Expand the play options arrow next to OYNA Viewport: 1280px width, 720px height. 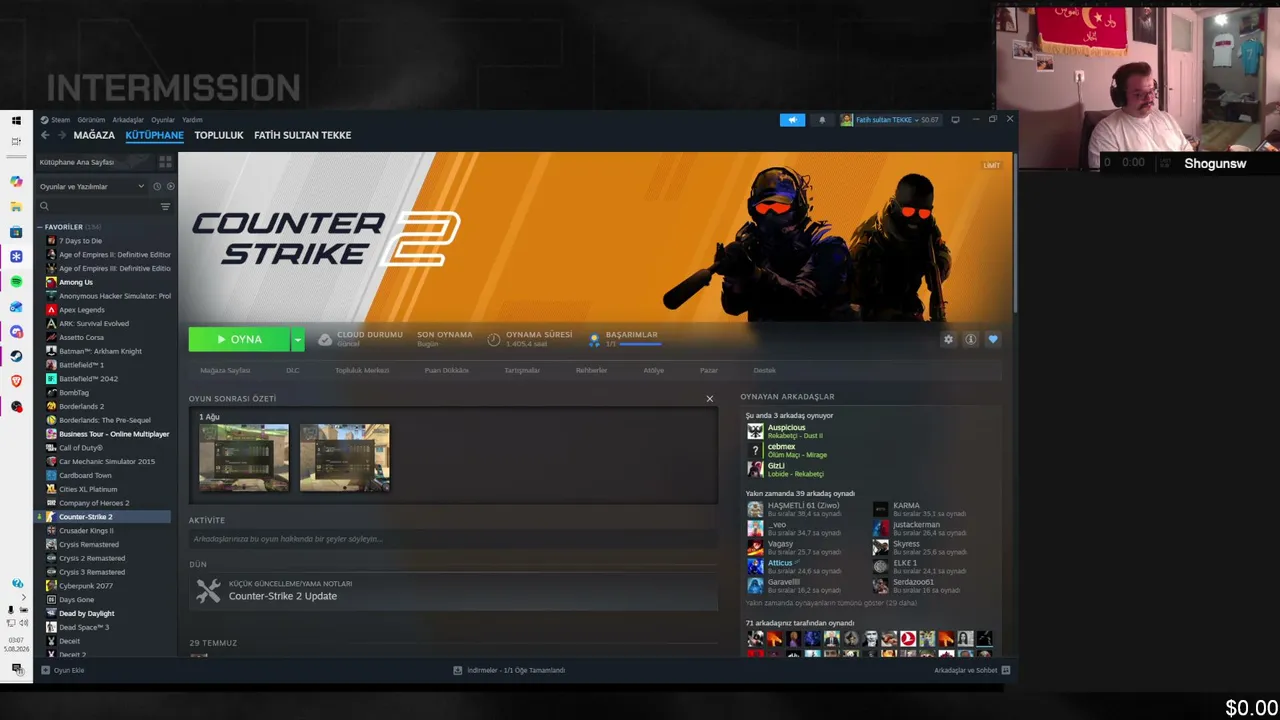coord(297,340)
